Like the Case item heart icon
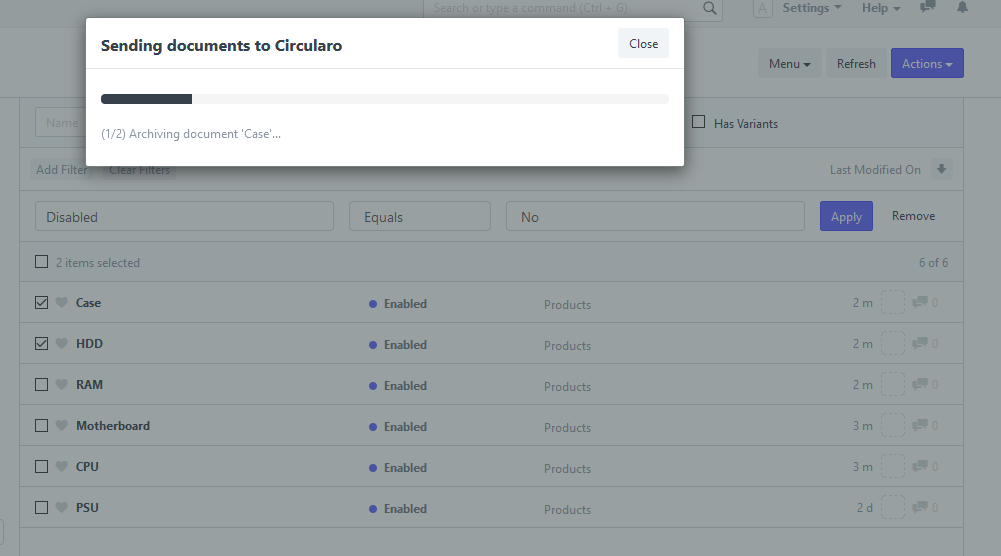 click(61, 303)
